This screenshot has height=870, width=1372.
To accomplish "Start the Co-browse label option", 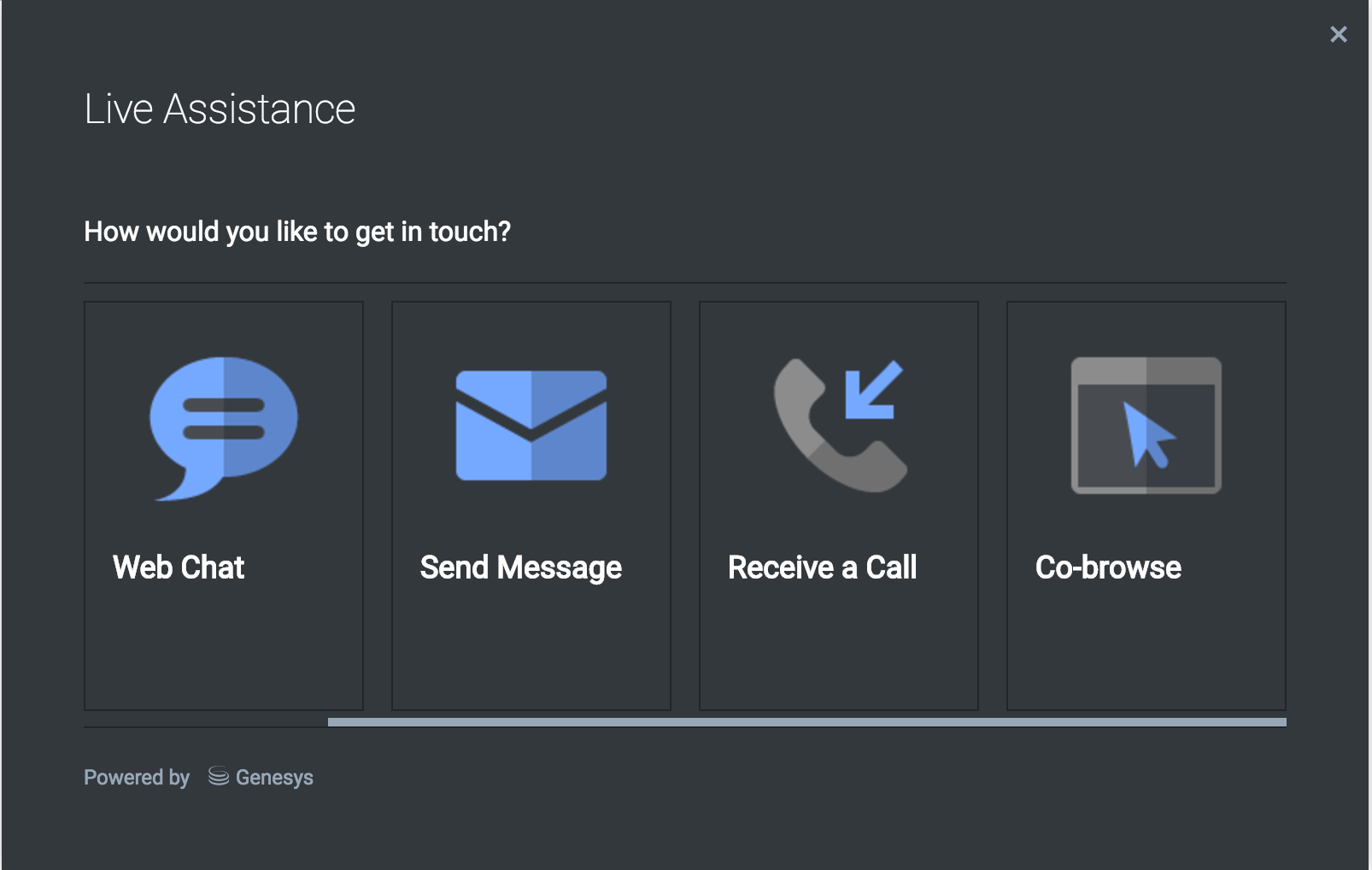I will point(1108,567).
